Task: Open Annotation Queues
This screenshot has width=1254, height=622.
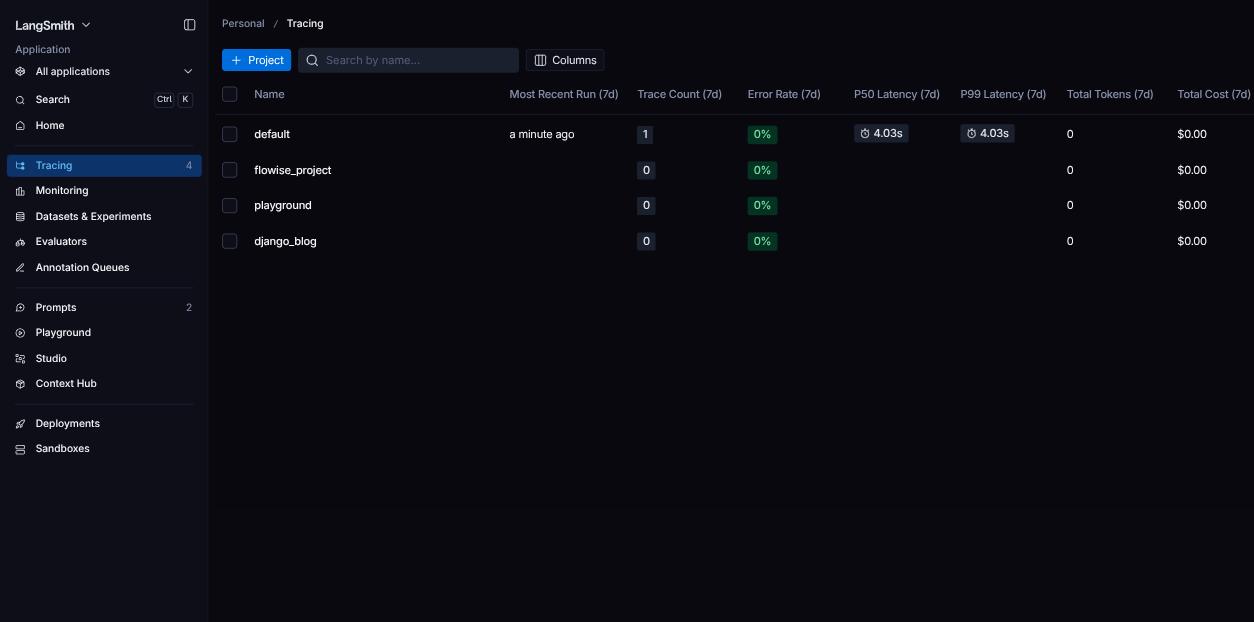Action: pyautogui.click(x=104, y=268)
